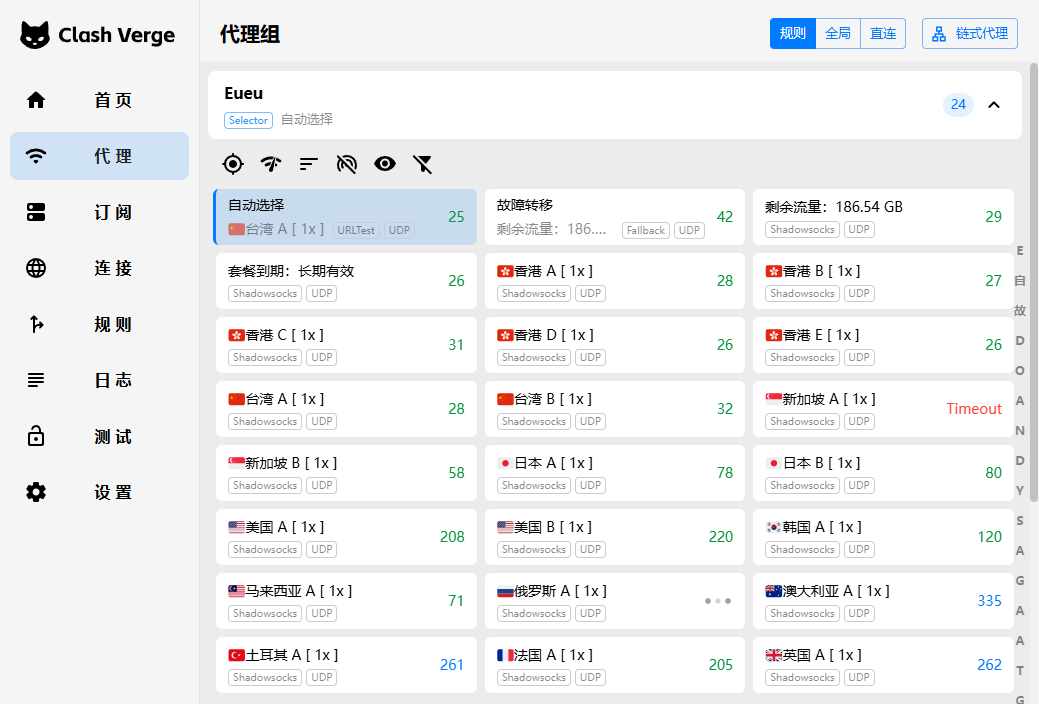Open the 连接 connections page
Image resolution: width=1039 pixels, height=704 pixels.
99,268
